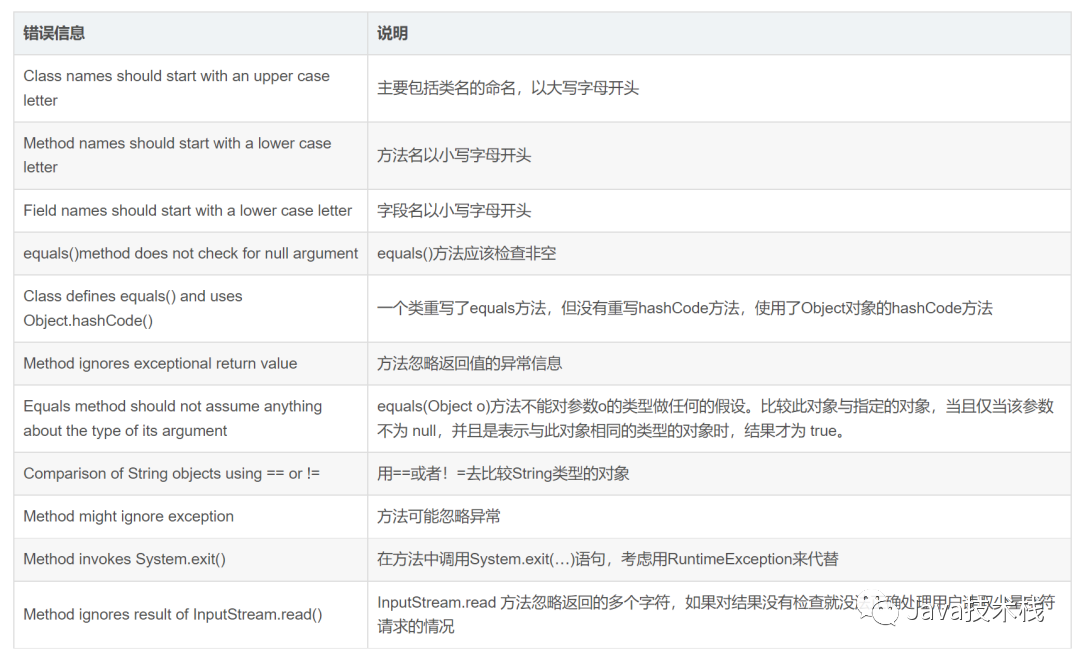Screen dimensions: 1080x658
Task: Click 'Method names should start with a lower case letter'
Action: pyautogui.click(x=191, y=155)
